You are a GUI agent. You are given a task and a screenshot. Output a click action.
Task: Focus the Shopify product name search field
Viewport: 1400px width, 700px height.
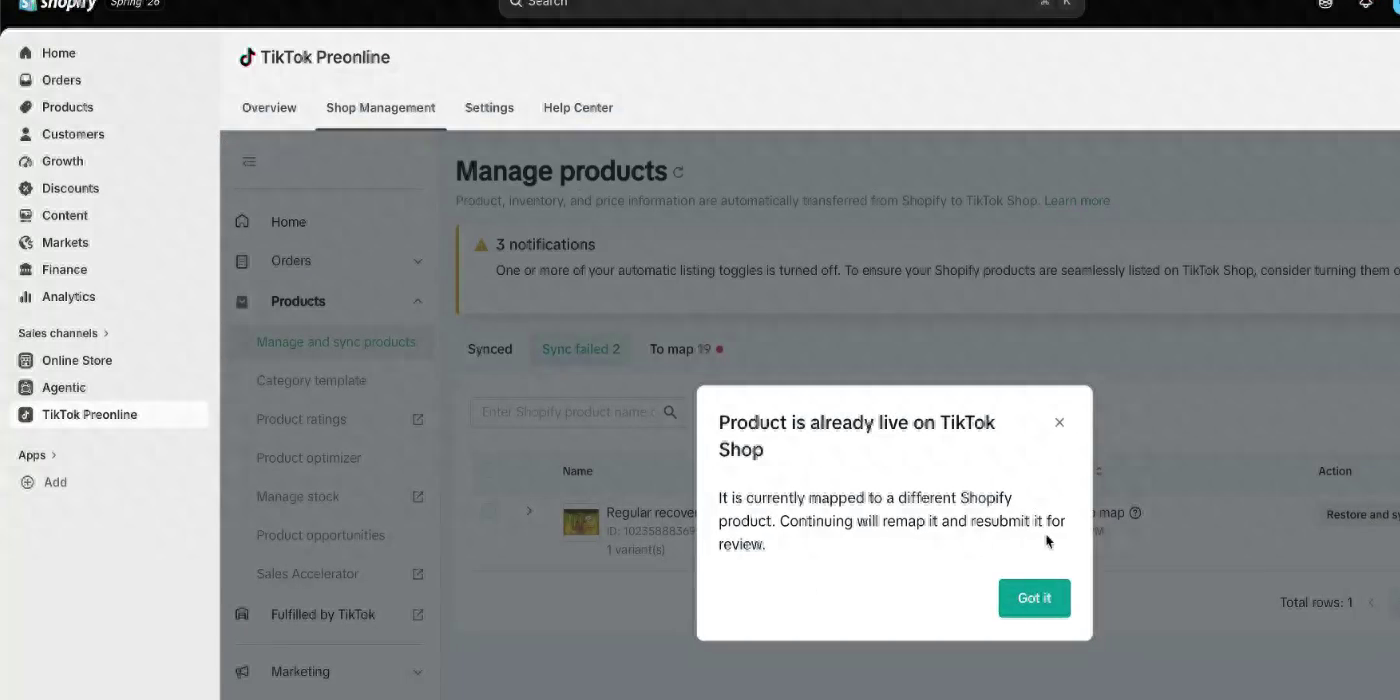pos(577,412)
